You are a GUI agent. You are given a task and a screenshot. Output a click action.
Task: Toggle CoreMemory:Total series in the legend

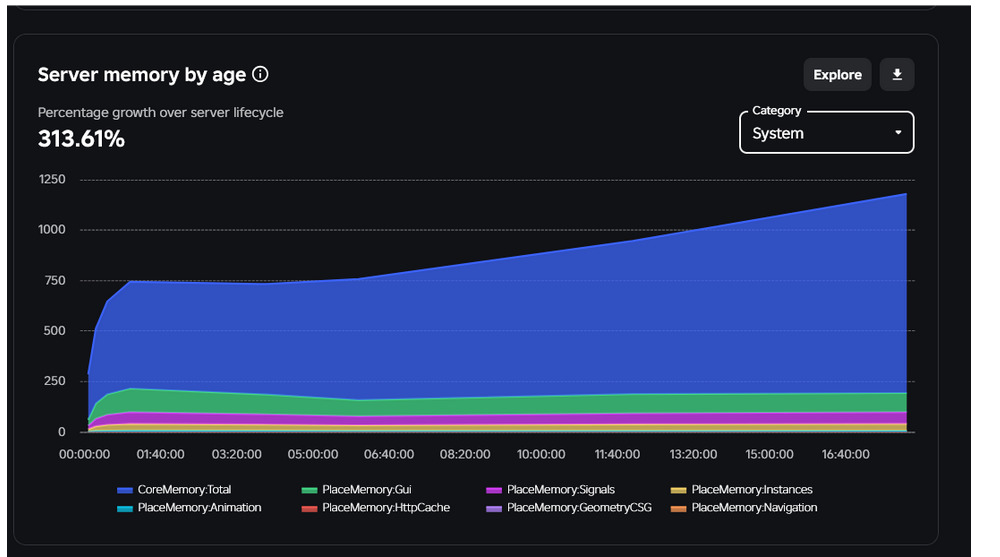[174, 489]
